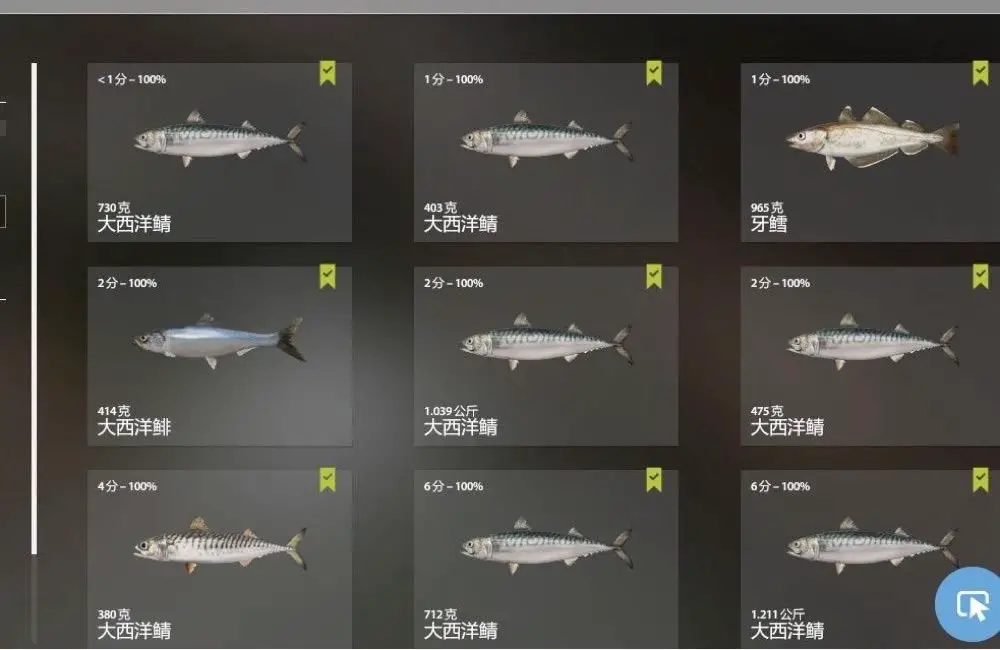Click the 牙鳕 species name label
Screen dimensions: 1000x650
click(x=768, y=224)
